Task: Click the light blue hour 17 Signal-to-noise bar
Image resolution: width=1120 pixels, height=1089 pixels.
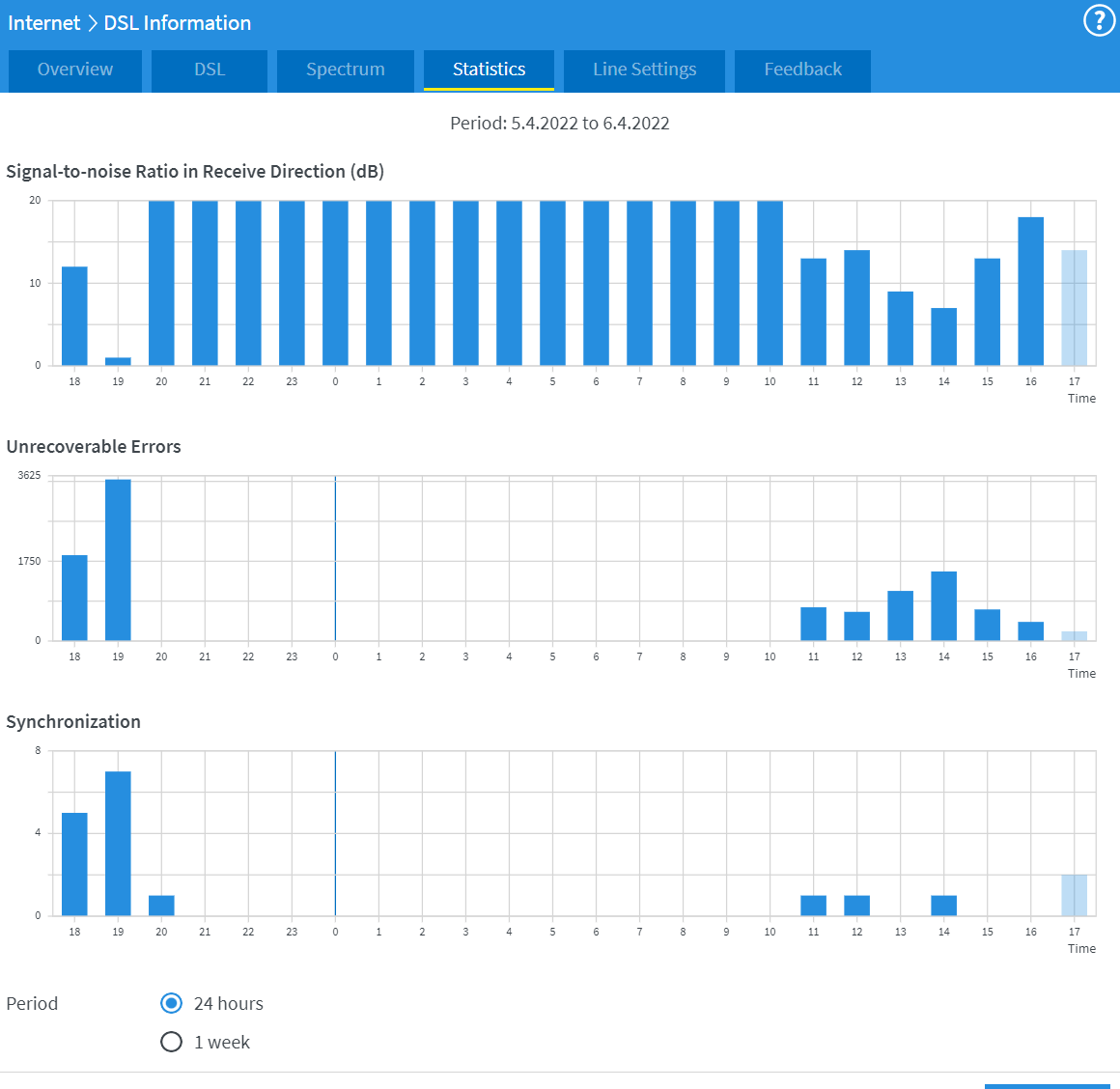Action: click(x=1074, y=308)
